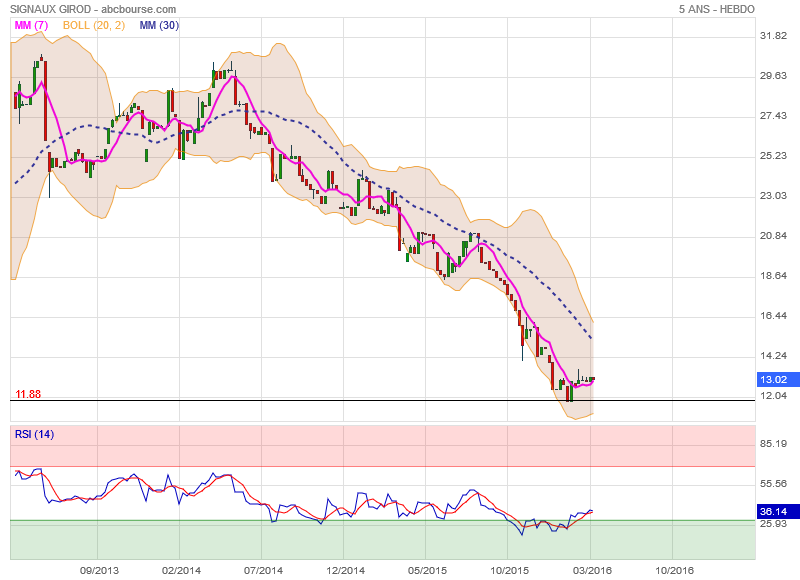This screenshot has width=800, height=580.
Task: Click the RSI (14) indicator label
Action: (34, 435)
